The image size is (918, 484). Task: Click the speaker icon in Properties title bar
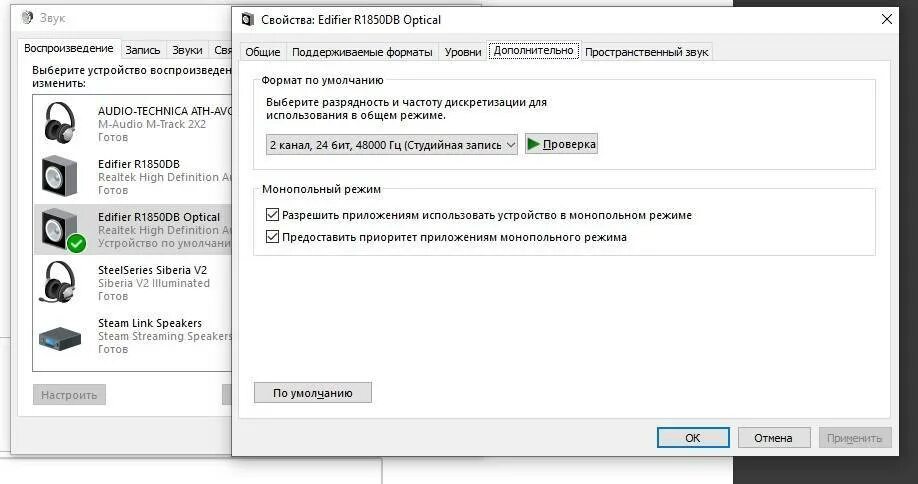248,20
